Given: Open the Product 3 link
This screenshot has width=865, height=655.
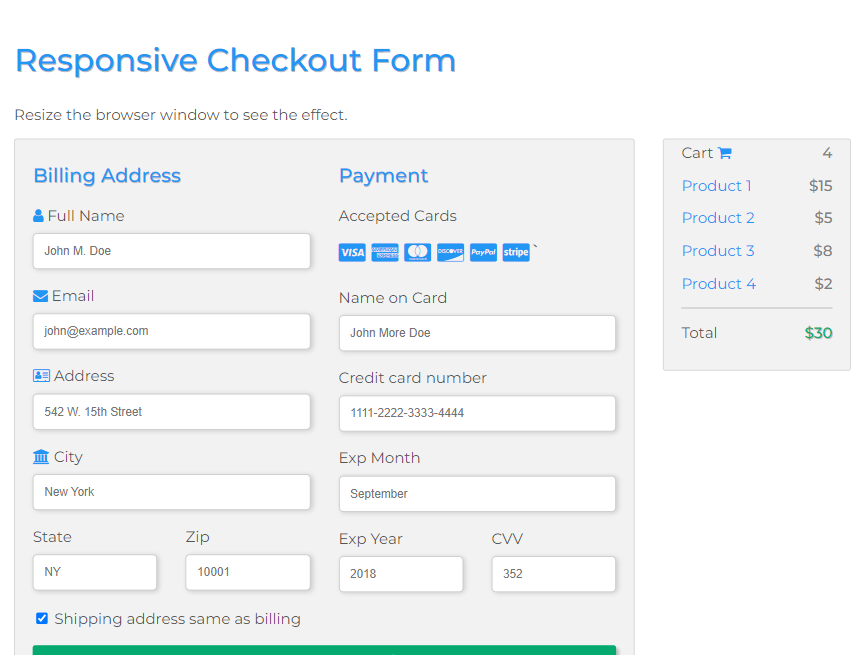Looking at the screenshot, I should click(718, 251).
